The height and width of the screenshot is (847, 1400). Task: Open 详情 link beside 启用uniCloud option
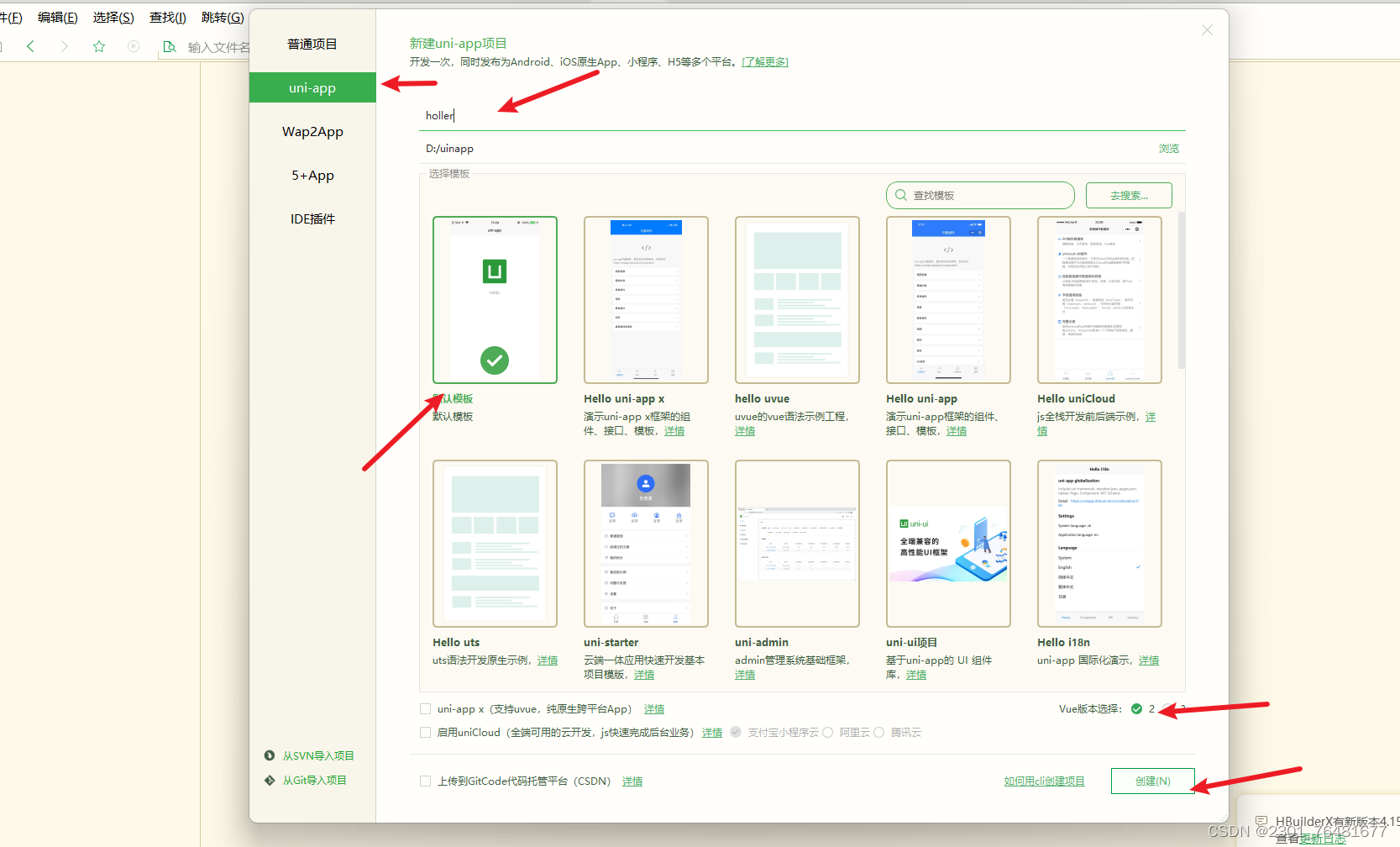[x=712, y=733]
